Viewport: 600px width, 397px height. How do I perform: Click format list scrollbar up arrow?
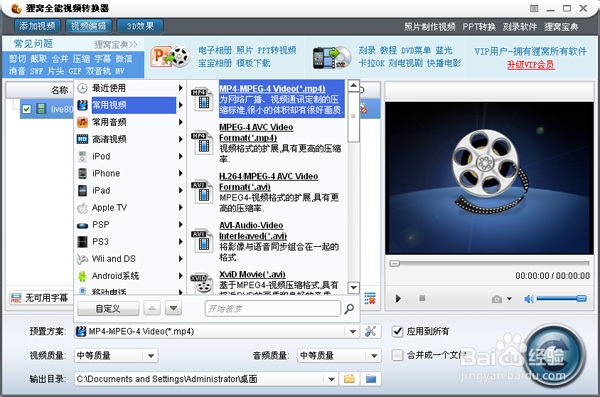(354, 86)
